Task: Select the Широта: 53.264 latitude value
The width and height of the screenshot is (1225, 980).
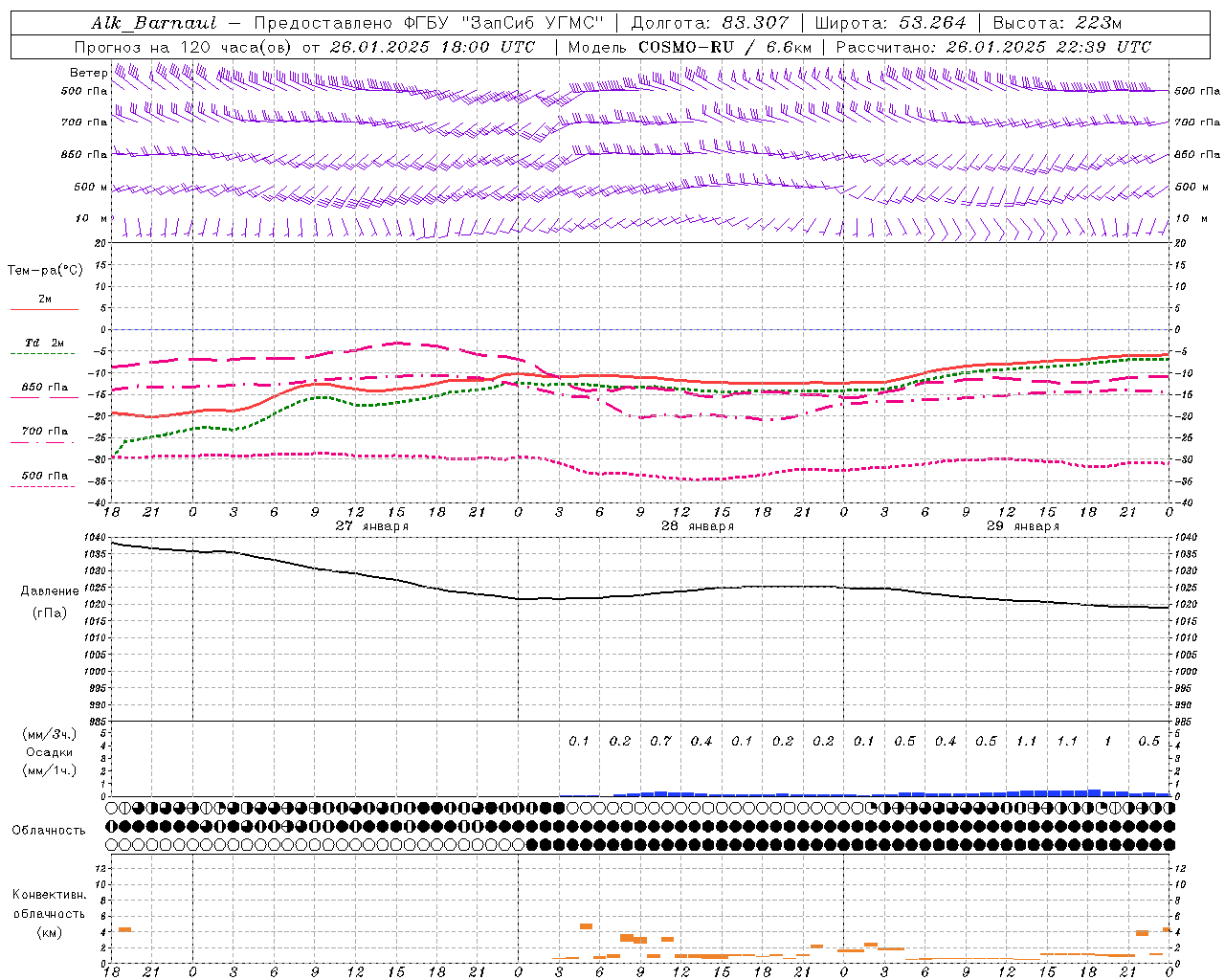Action: (891, 23)
